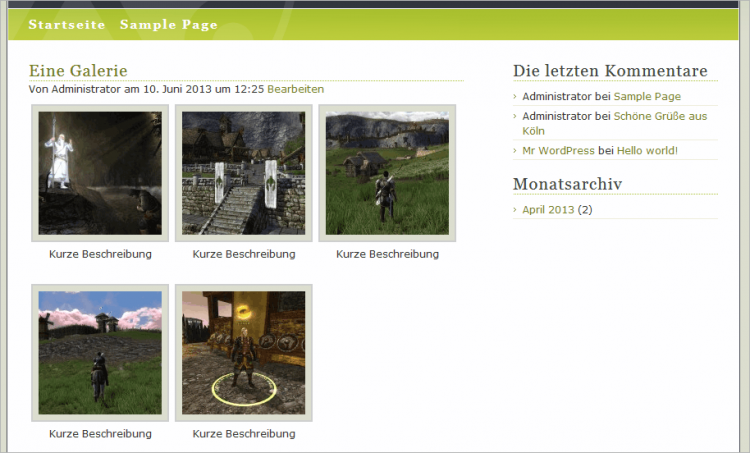This screenshot has width=750, height=453.
Task: Go to Sample Page in top navigation
Action: pos(168,25)
